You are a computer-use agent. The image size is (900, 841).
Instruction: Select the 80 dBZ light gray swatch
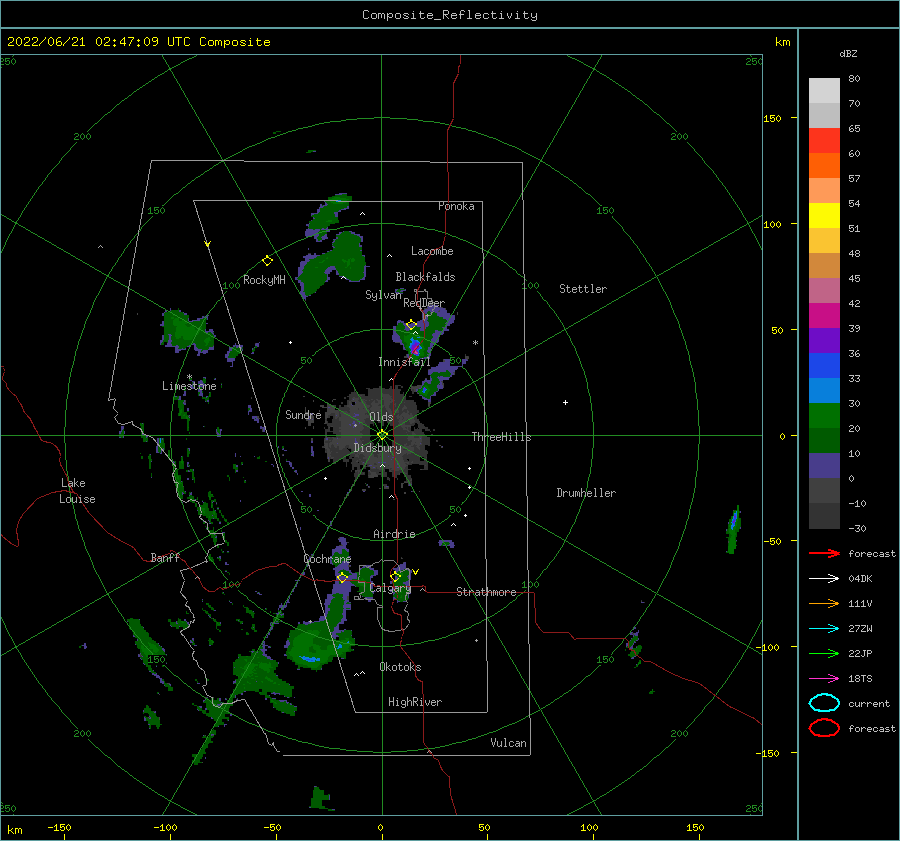(x=824, y=90)
